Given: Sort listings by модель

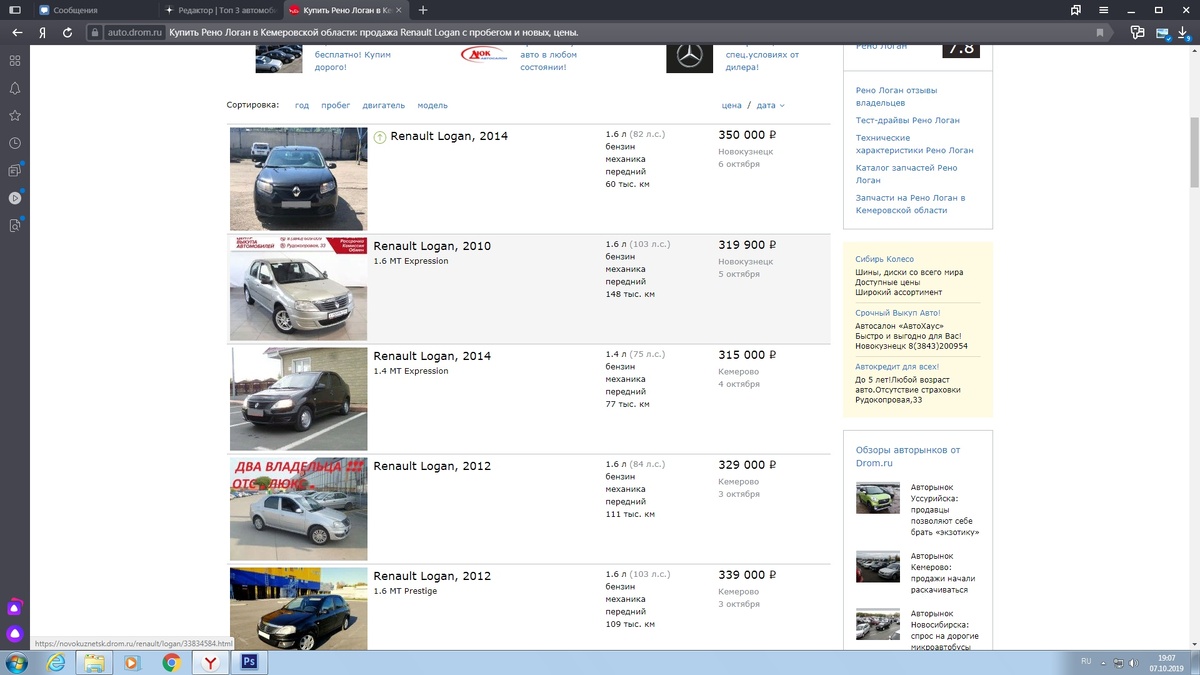Looking at the screenshot, I should click(433, 105).
